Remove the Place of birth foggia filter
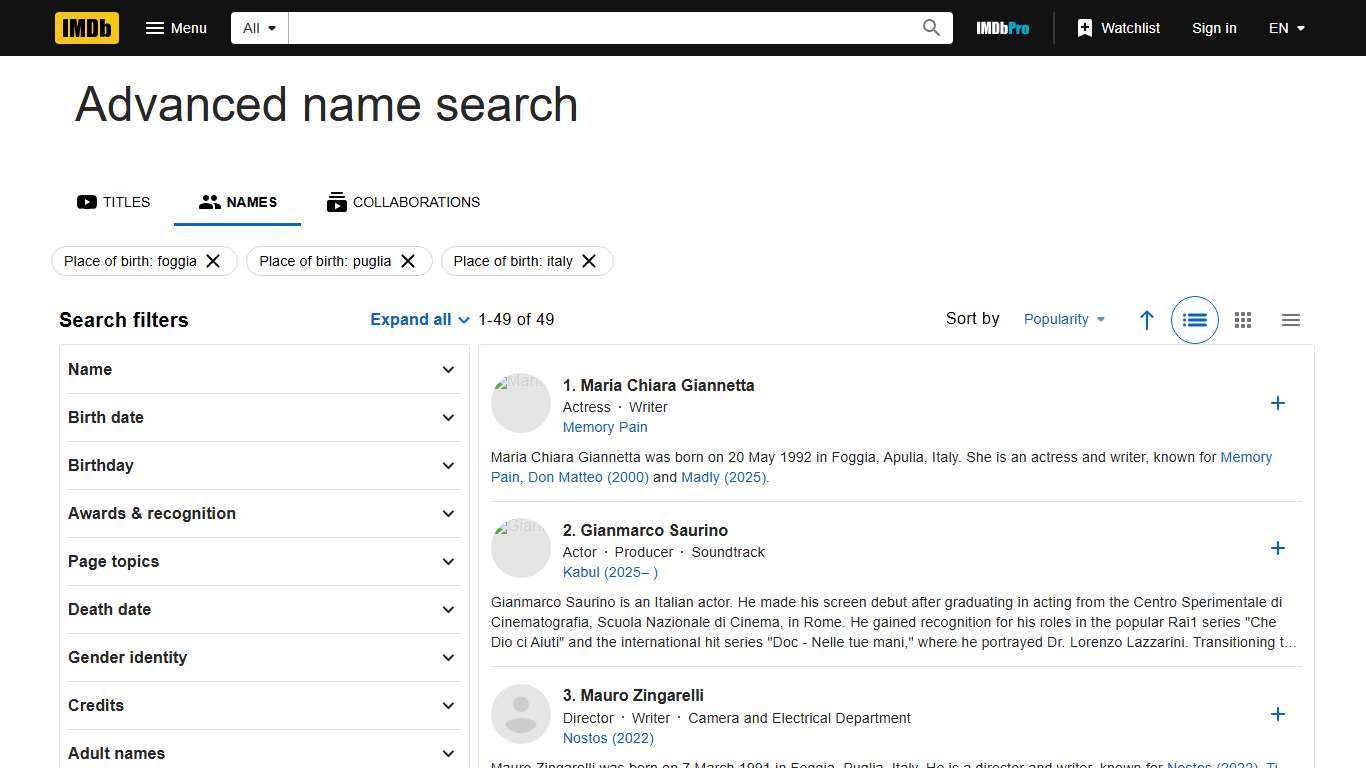 point(213,261)
